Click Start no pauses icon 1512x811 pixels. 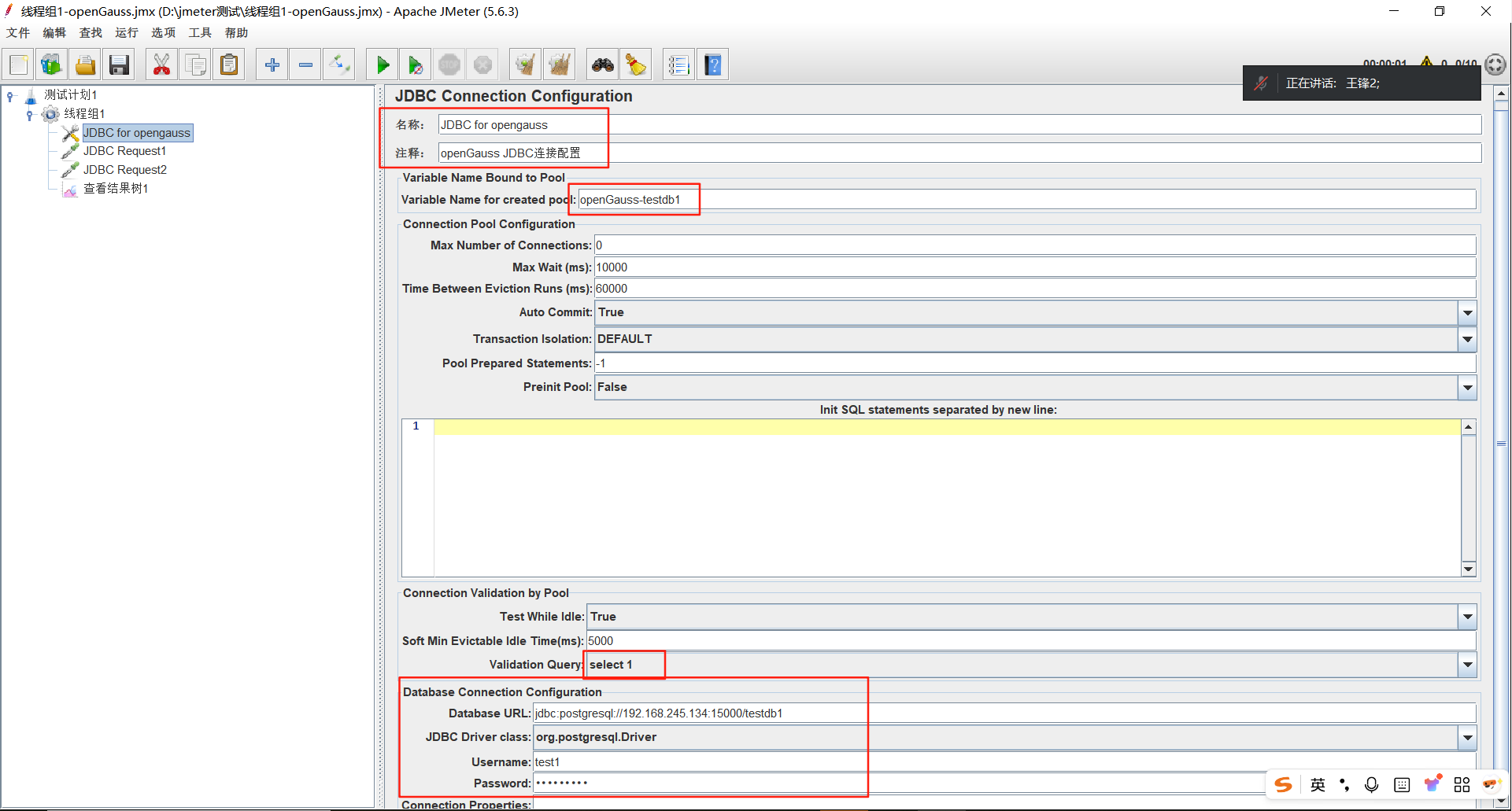pos(416,65)
